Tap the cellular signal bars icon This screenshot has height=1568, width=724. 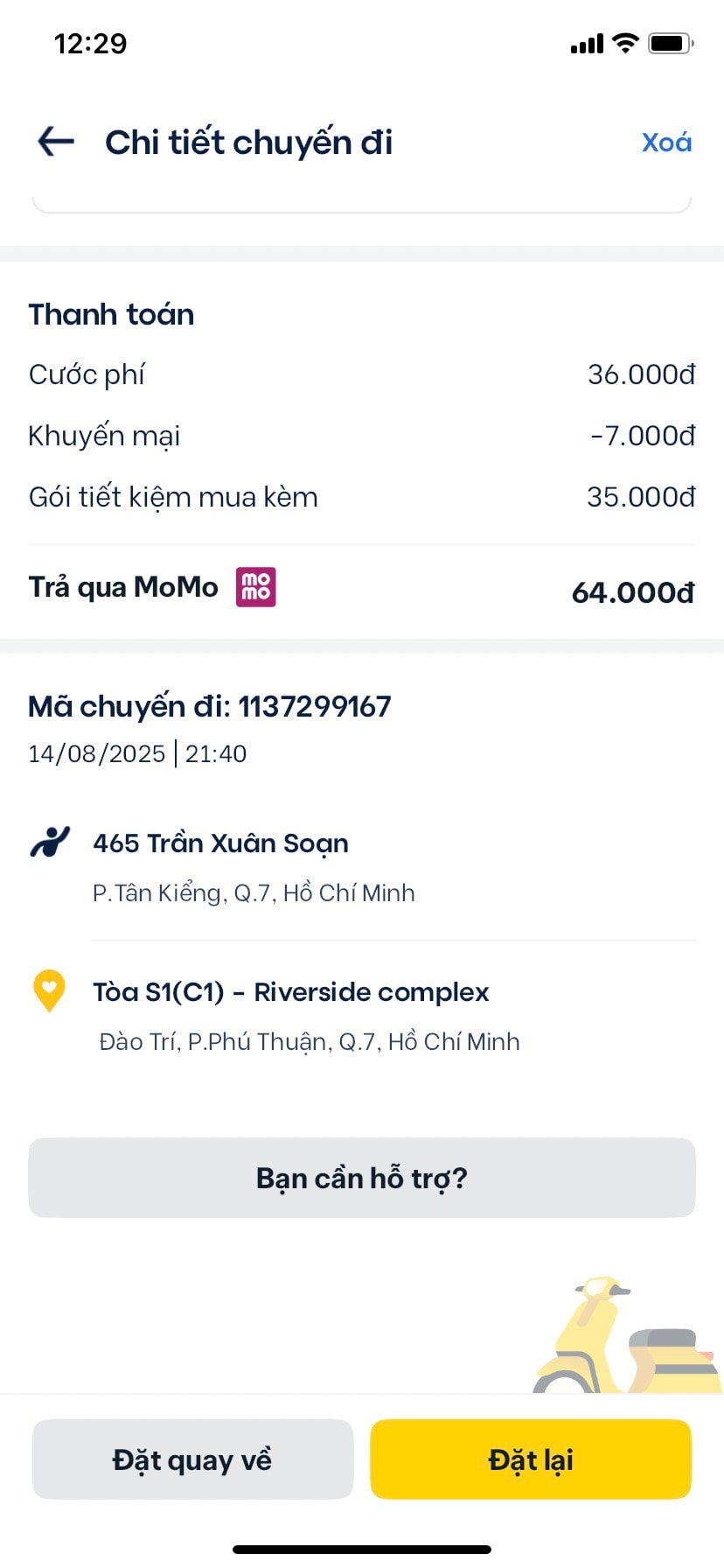click(x=587, y=44)
